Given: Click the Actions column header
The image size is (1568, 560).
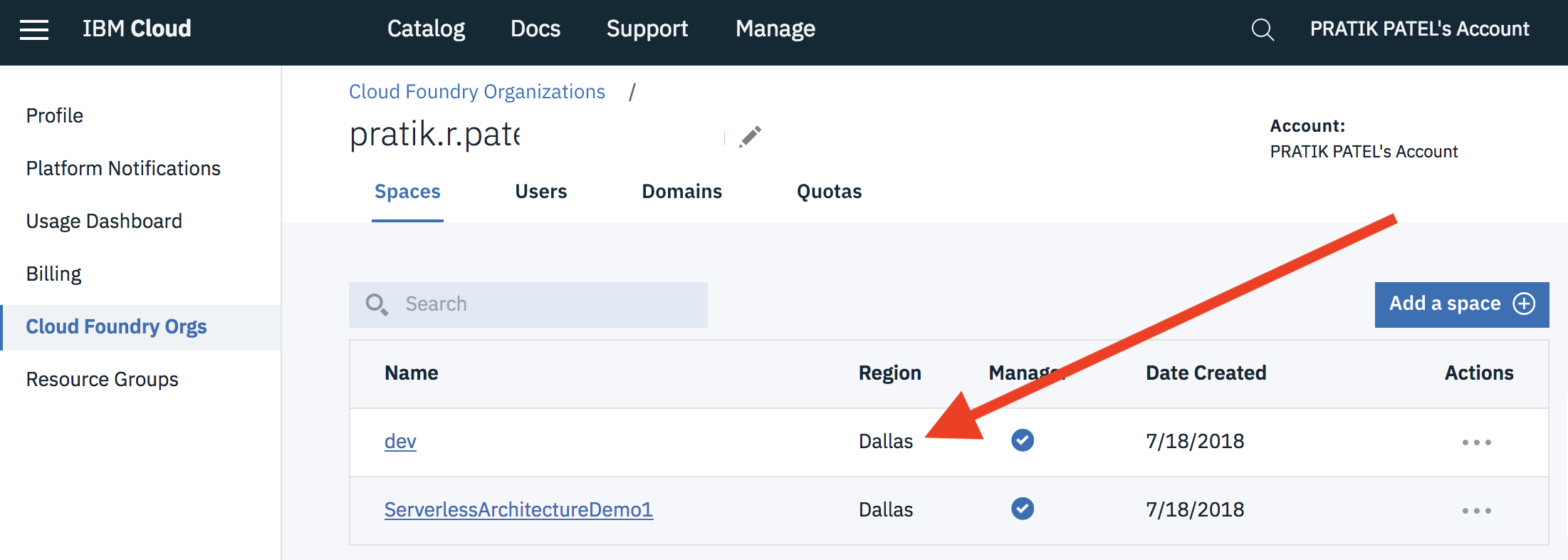Looking at the screenshot, I should 1479,373.
